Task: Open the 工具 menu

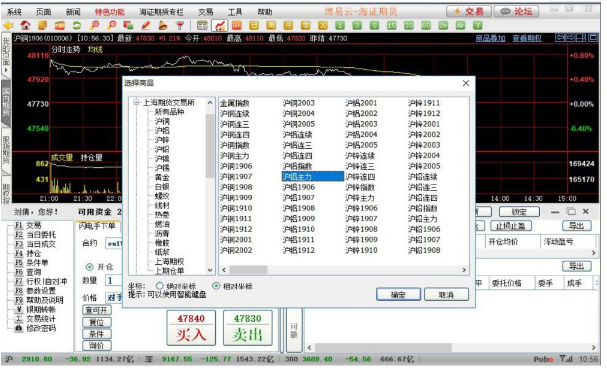Action: pos(235,12)
